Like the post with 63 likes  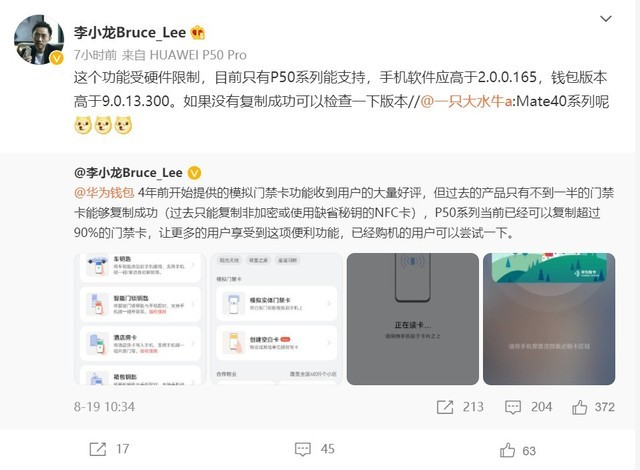point(507,450)
